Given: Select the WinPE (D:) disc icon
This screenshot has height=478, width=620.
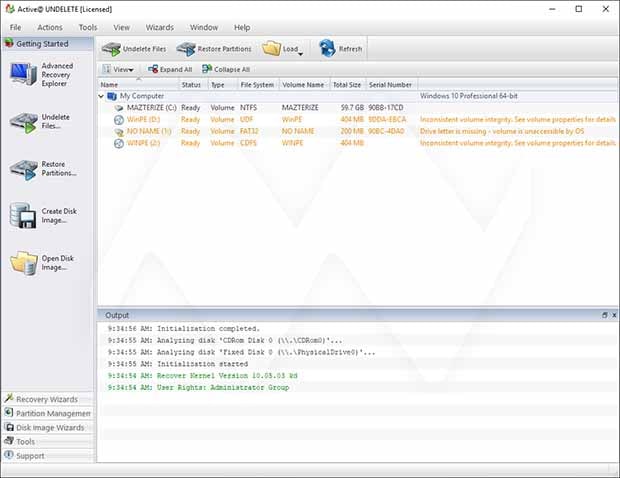Looking at the screenshot, I should tap(119, 119).
